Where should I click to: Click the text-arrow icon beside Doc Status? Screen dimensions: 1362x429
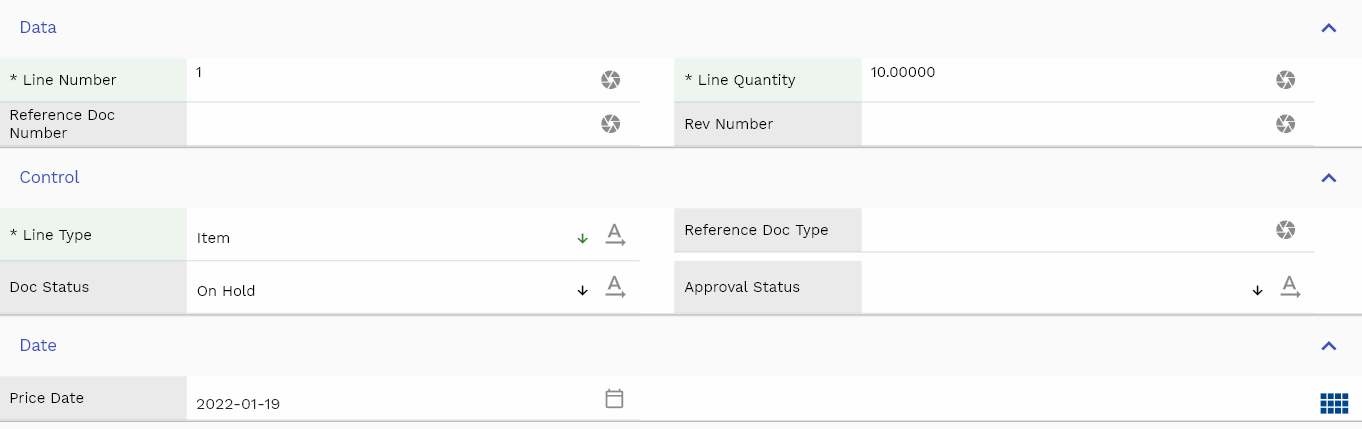(615, 288)
